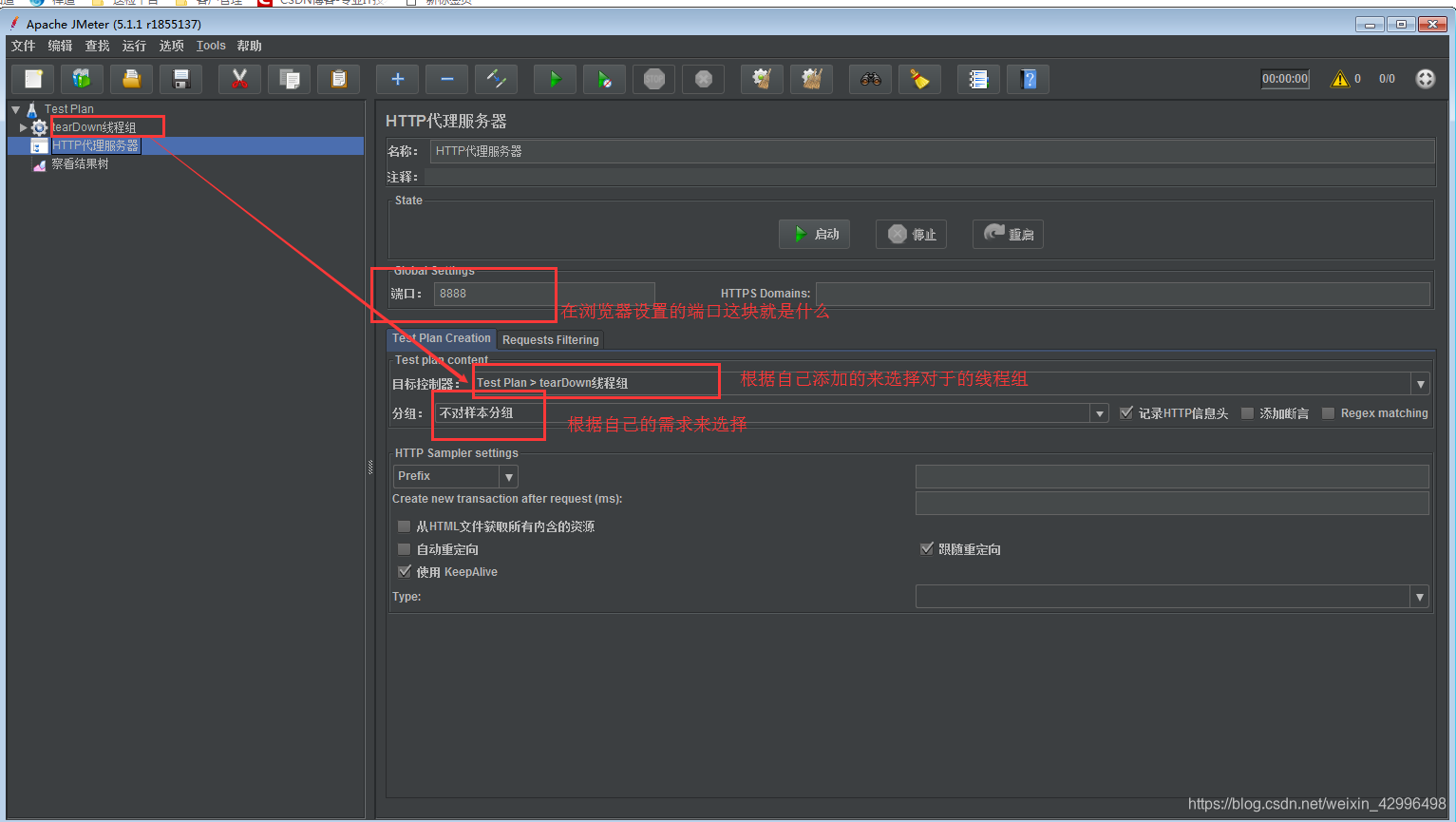This screenshot has height=822, width=1456.
Task: Click the warning triangle log indicator
Action: pyautogui.click(x=1340, y=79)
